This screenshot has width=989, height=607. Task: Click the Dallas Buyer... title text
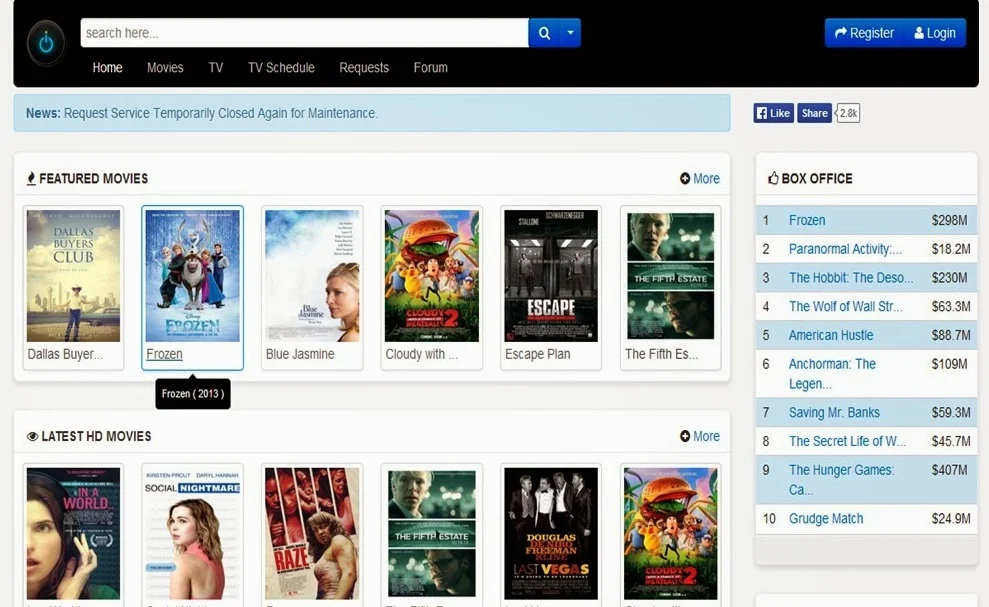pos(65,354)
